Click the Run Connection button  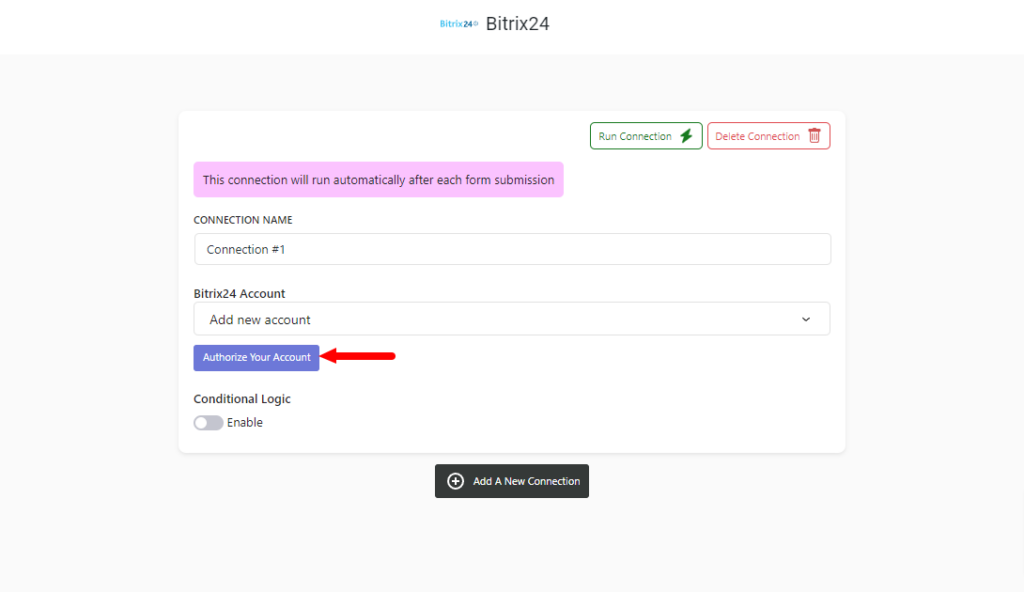[646, 136]
